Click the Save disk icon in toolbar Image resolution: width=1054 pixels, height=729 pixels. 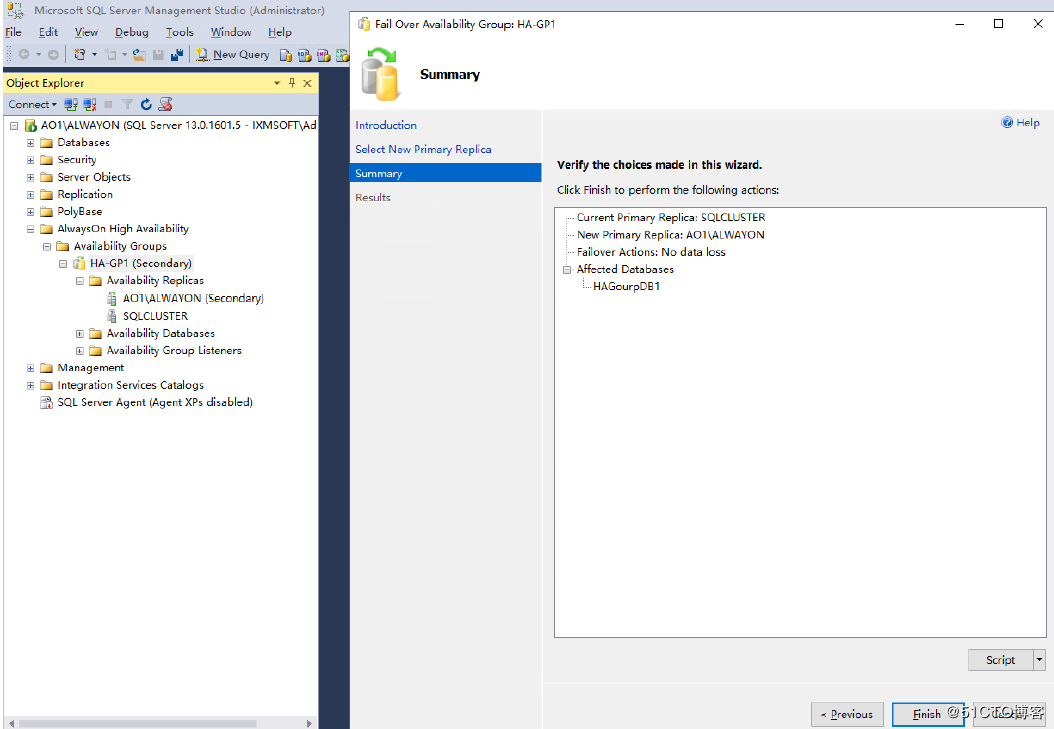[x=159, y=54]
